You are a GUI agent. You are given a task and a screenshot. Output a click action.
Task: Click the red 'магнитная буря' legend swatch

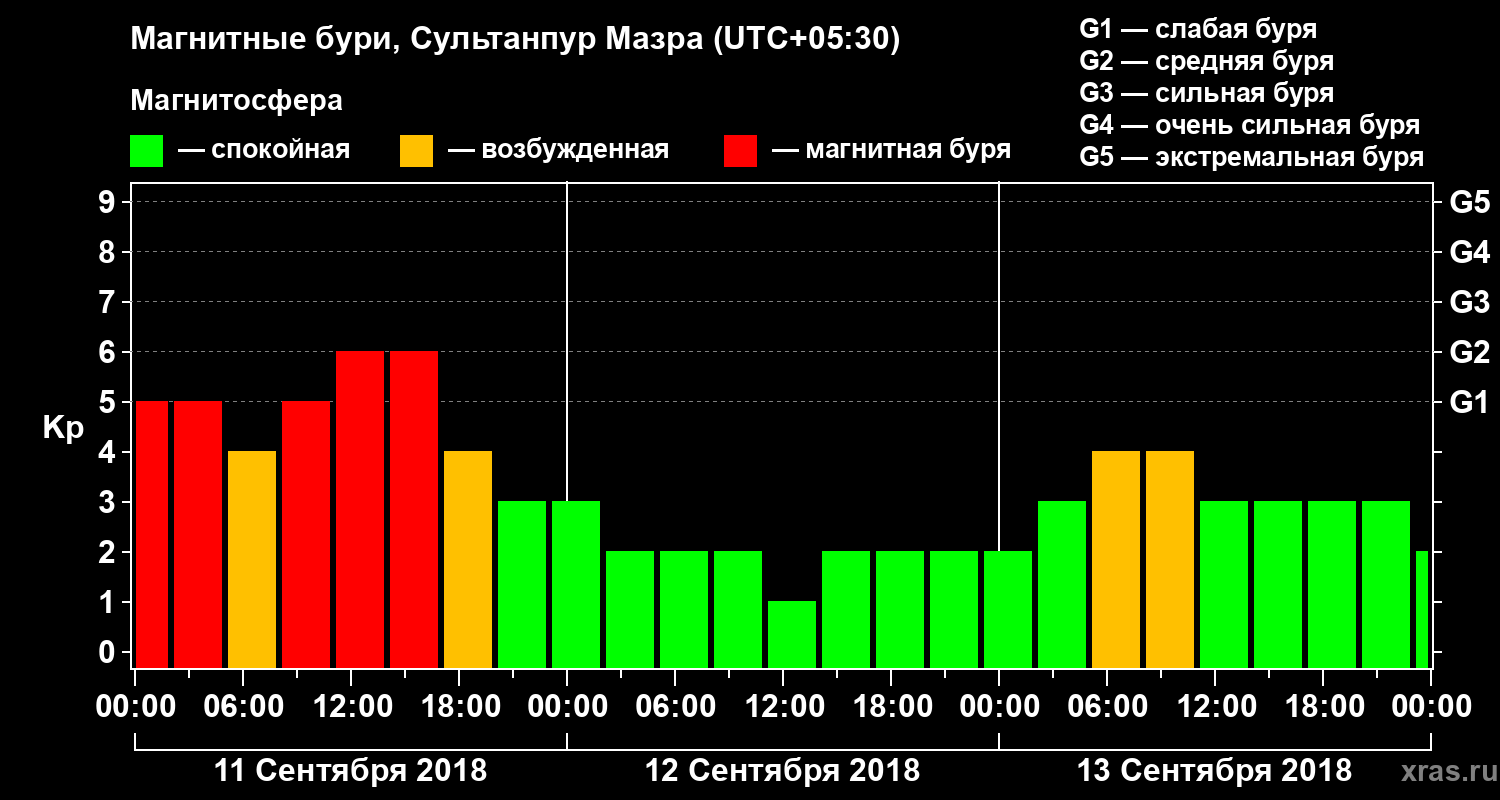(740, 151)
